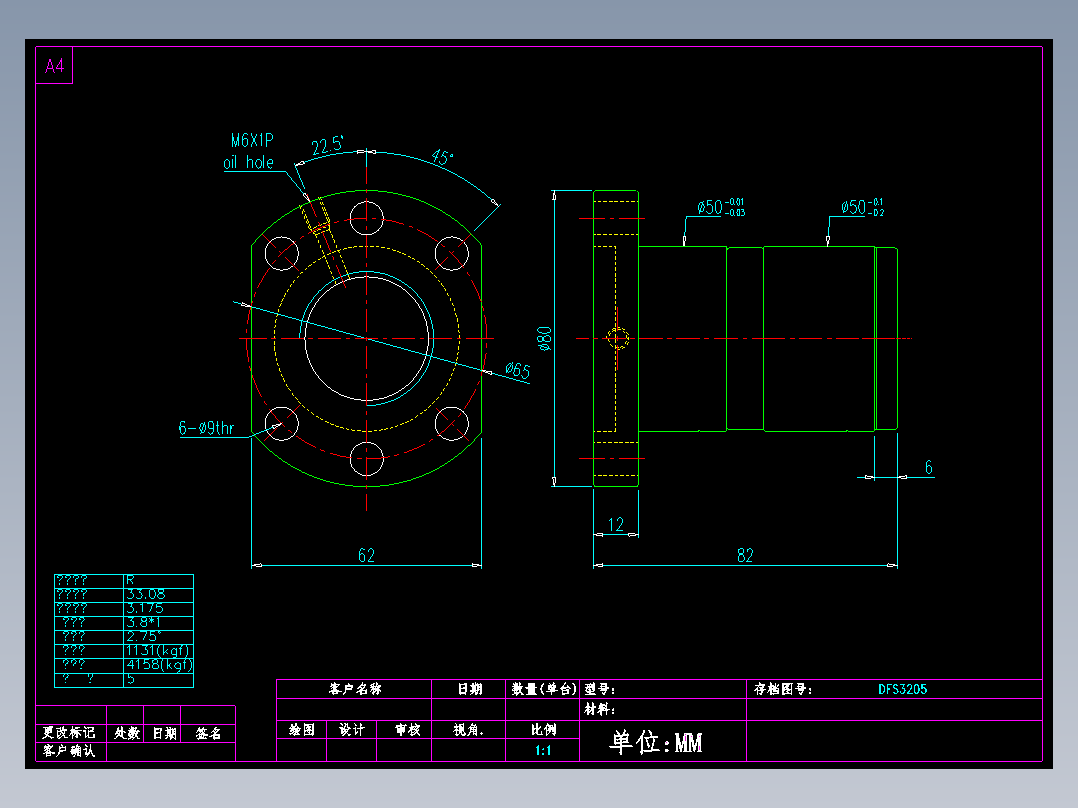Select the 22.5° angle dimension

click(x=327, y=146)
